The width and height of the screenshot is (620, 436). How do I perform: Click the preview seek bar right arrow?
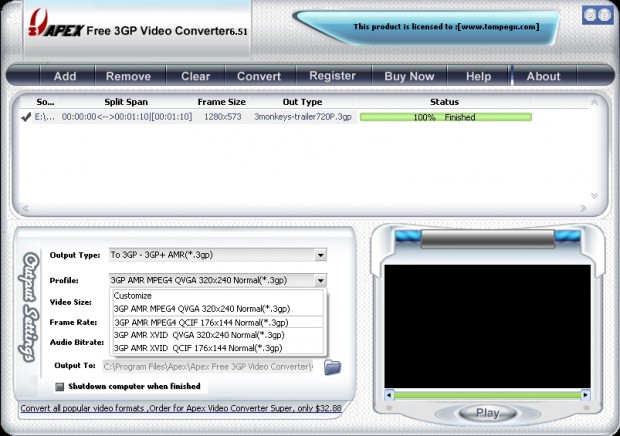[x=585, y=394]
